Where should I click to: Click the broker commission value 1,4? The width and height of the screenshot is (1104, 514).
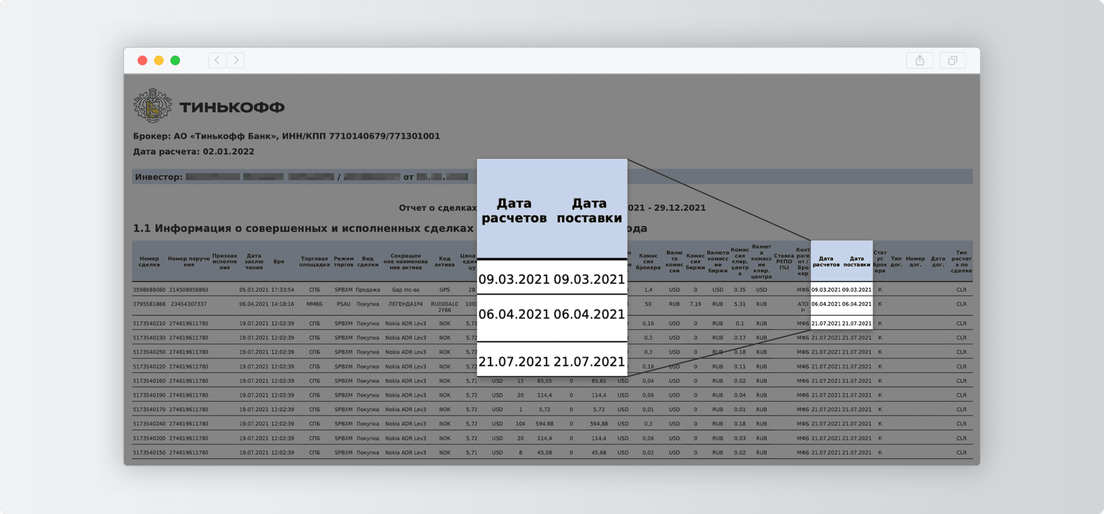(x=648, y=289)
